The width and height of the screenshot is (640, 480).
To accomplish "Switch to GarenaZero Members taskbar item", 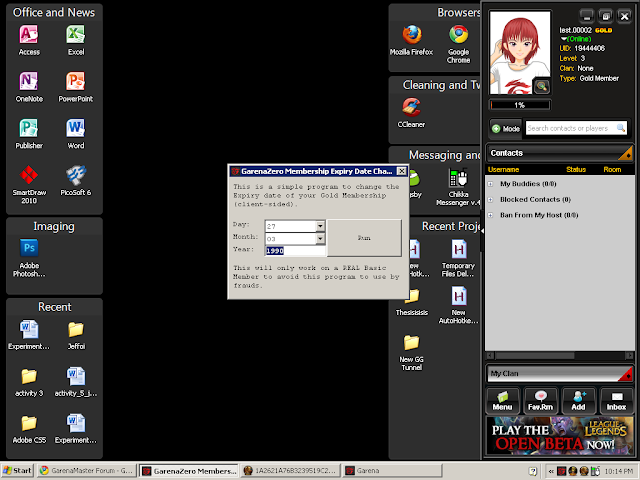I will 189,471.
